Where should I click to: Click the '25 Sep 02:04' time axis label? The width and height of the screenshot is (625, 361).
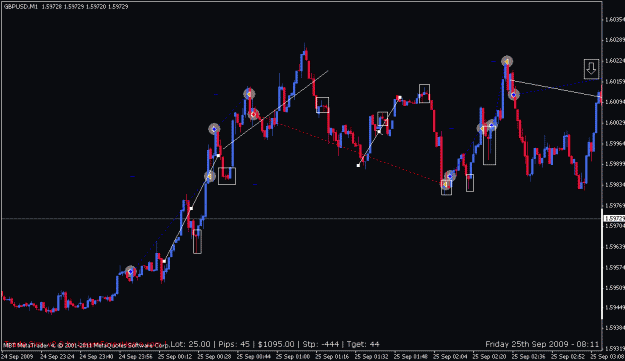pos(450,356)
